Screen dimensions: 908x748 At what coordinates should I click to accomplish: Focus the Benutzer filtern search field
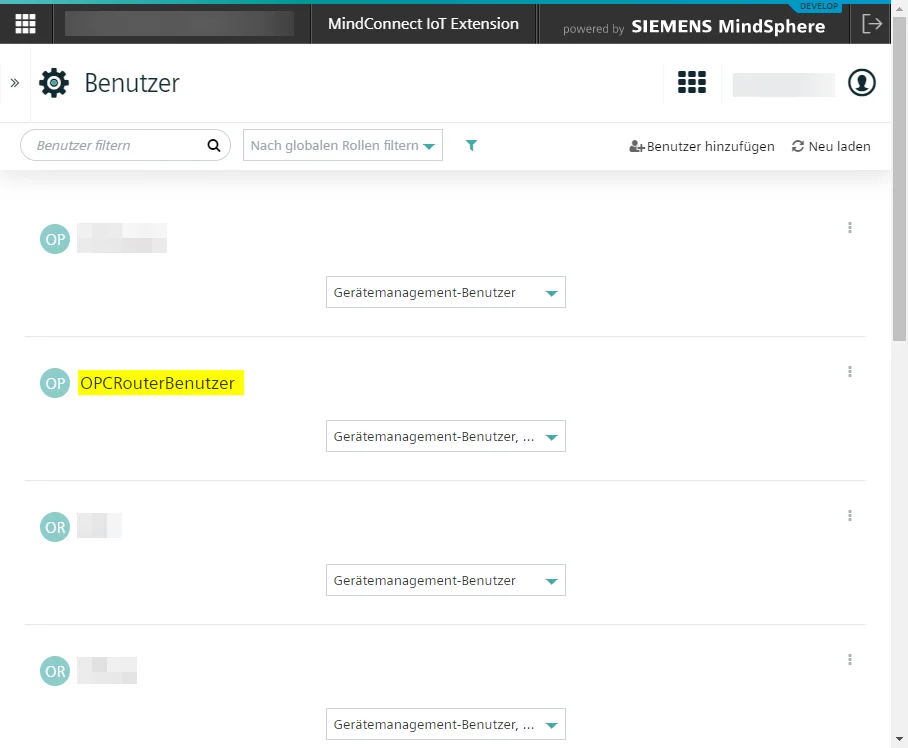(125, 145)
